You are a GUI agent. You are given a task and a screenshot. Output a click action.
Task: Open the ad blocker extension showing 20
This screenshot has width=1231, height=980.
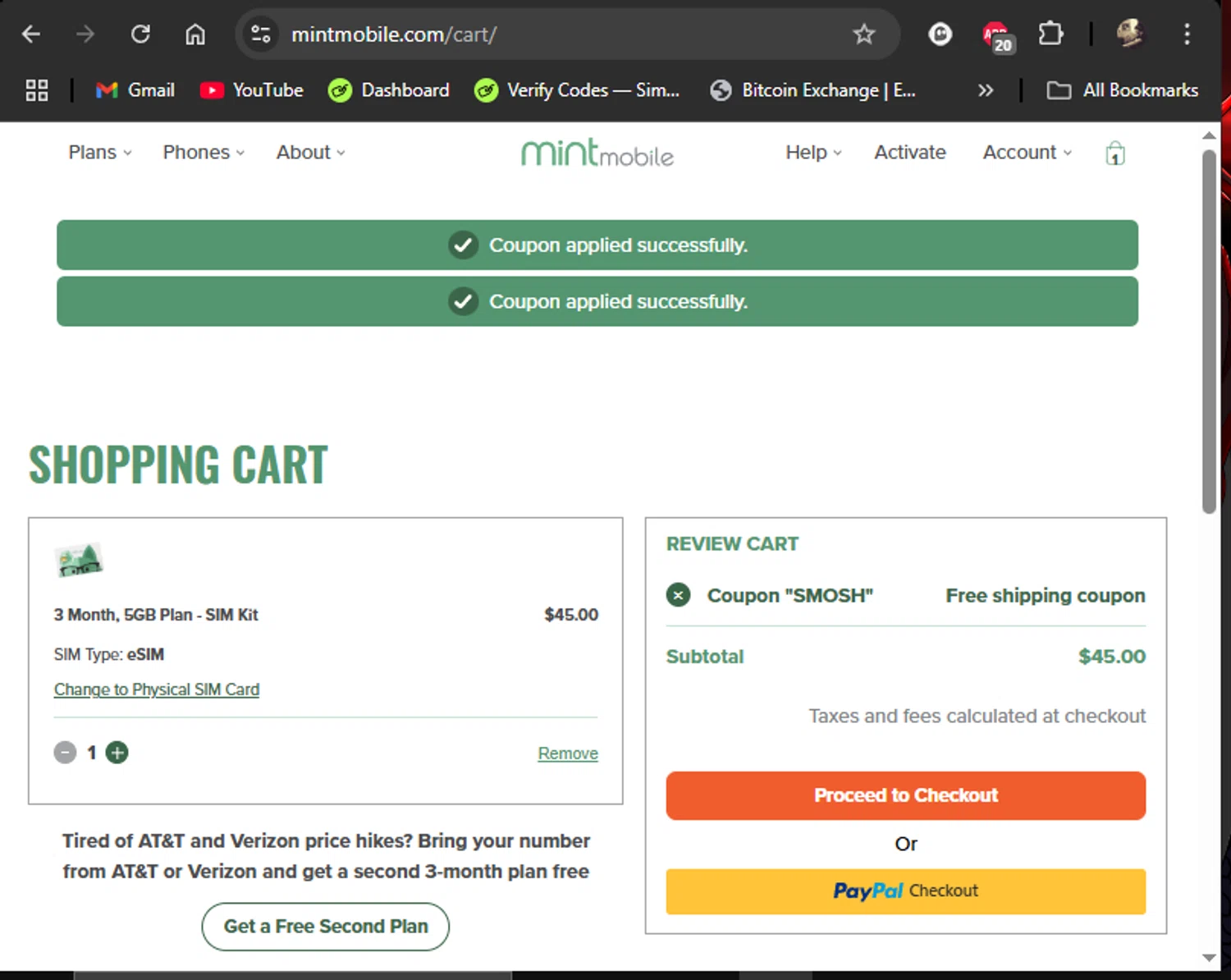click(998, 37)
